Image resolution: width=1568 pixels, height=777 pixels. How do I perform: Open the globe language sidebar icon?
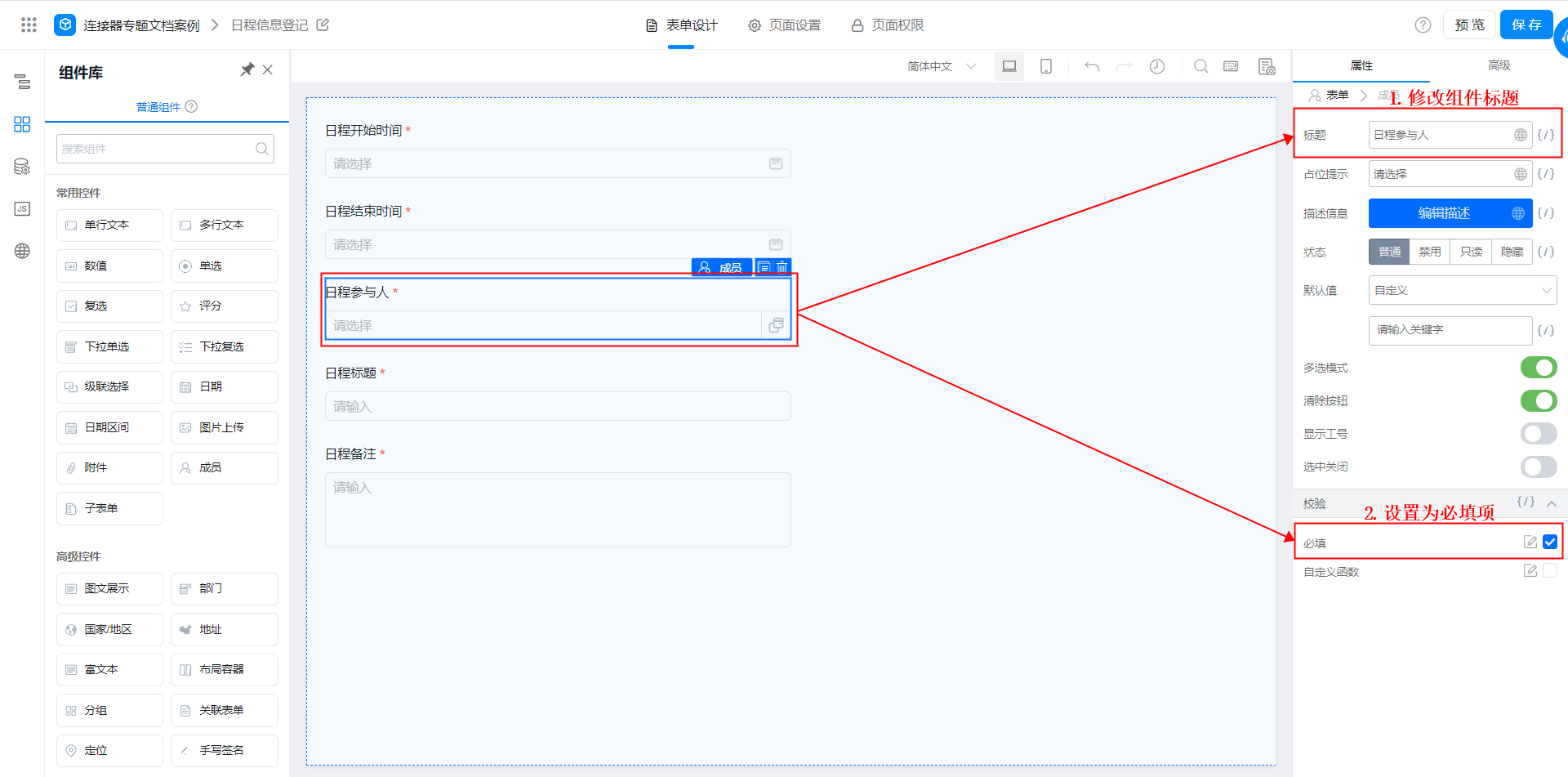pyautogui.click(x=22, y=251)
